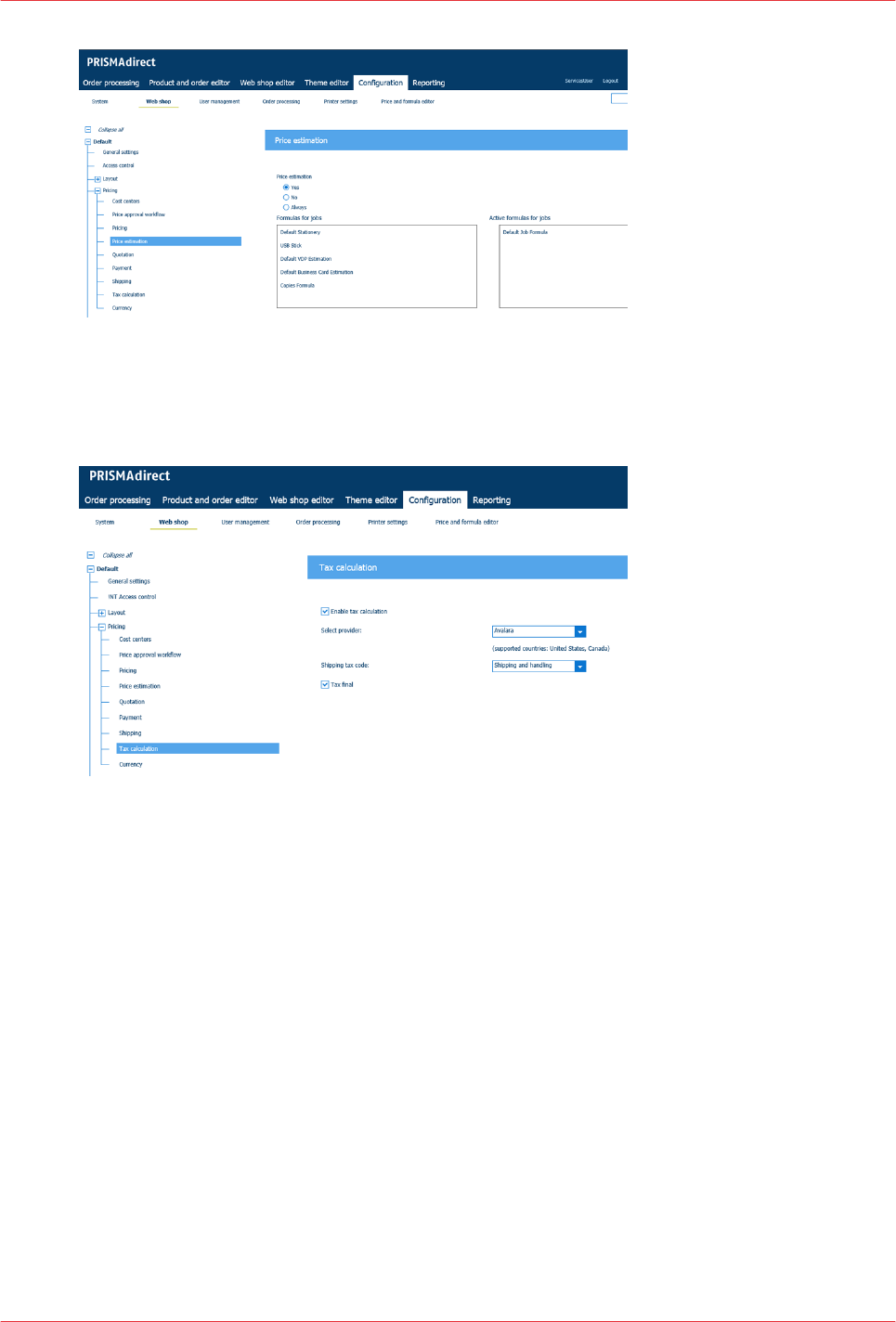Click the Serviceuser link in upper screenshot
This screenshot has width=896, height=1322.
pos(578,81)
